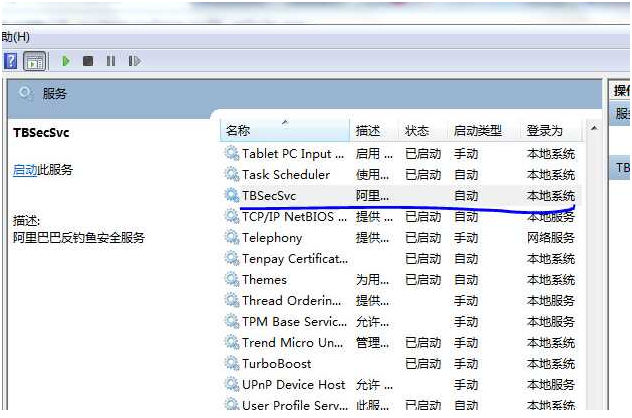The width and height of the screenshot is (632, 418).
Task: Select the TCP/IP NetBIOS ... service name
Action: click(294, 217)
